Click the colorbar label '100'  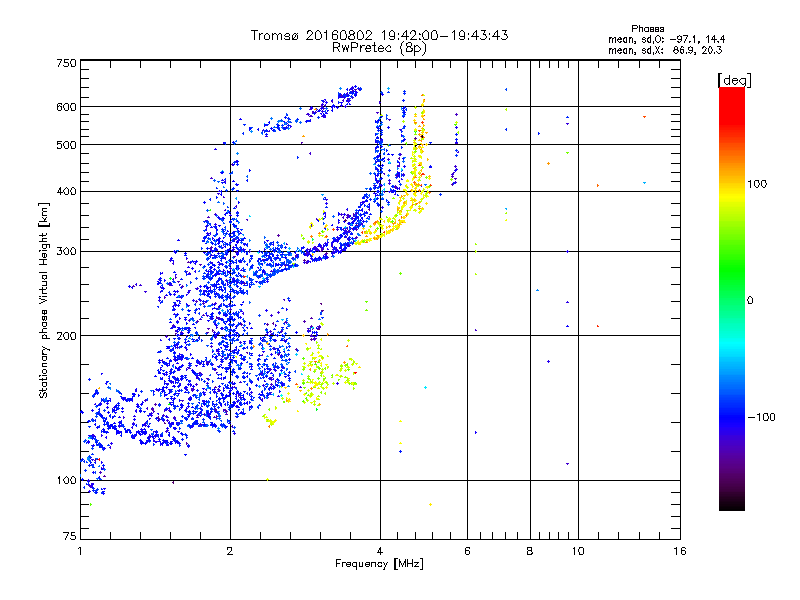coord(757,184)
